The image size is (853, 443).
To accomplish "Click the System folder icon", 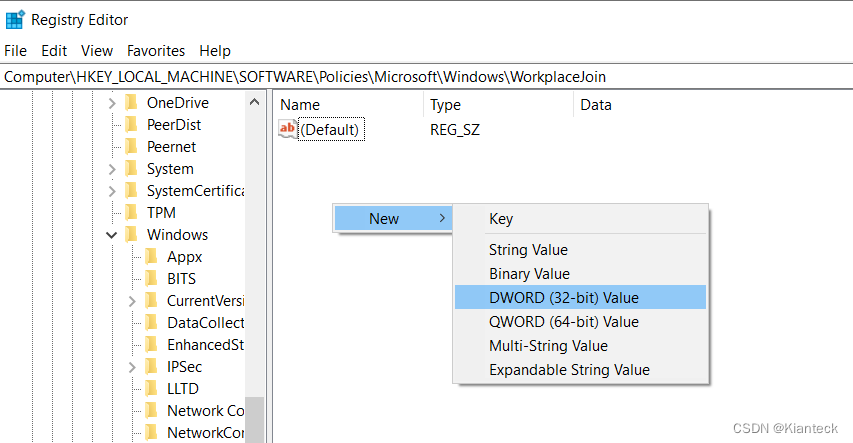I will tap(131, 169).
